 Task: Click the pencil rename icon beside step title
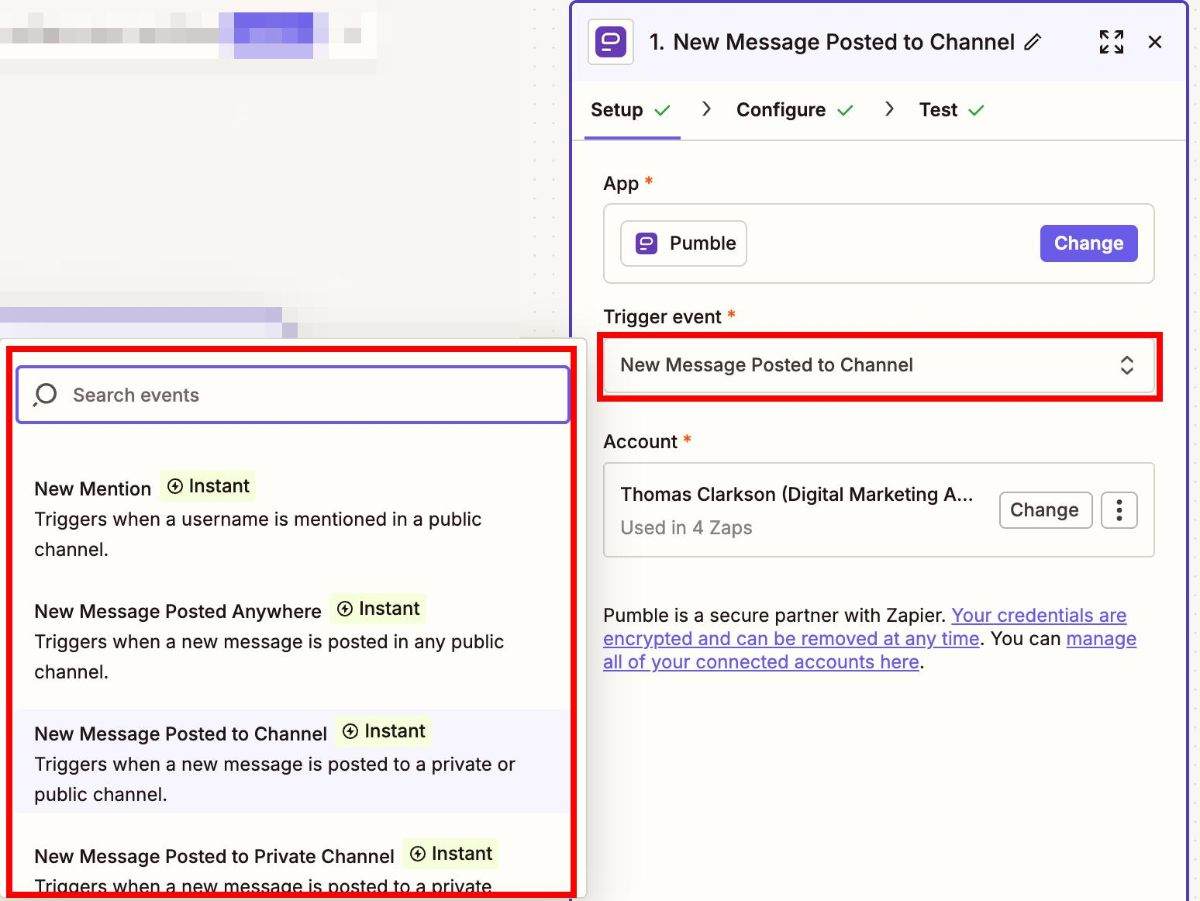(1033, 42)
